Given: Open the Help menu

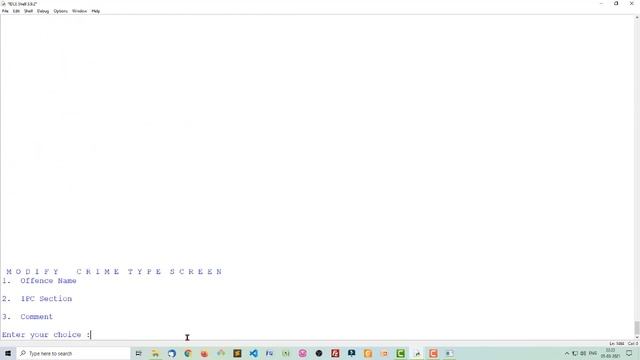Looking at the screenshot, I should [96, 11].
